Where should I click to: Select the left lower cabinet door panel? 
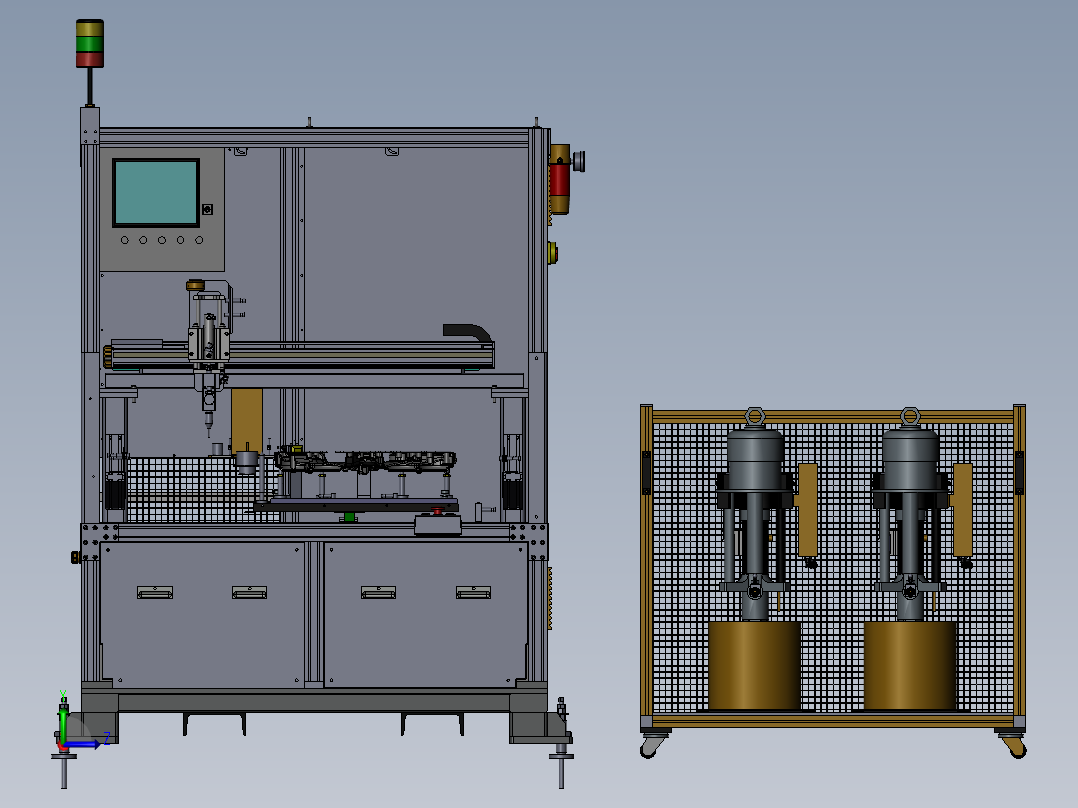[x=202, y=613]
